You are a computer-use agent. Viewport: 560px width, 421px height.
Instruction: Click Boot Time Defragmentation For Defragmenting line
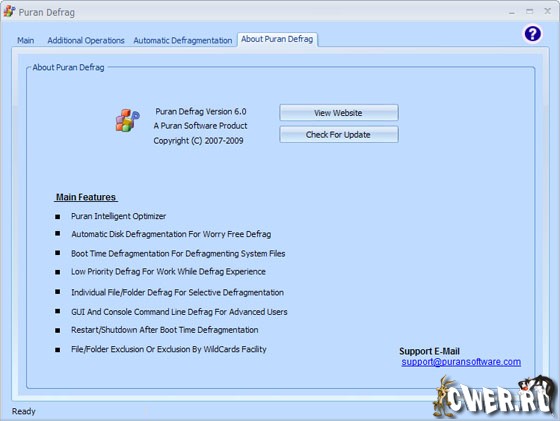click(178, 254)
